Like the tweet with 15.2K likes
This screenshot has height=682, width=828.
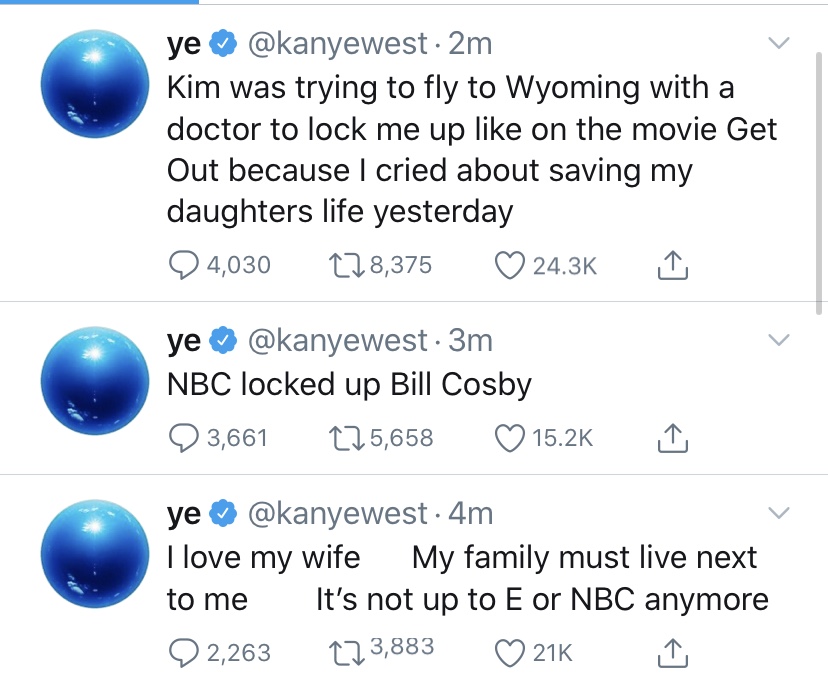[x=510, y=438]
